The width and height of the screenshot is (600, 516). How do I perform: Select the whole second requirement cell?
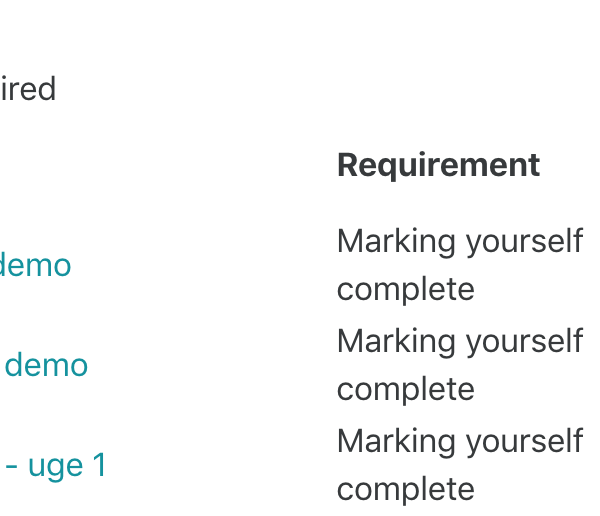(460, 366)
